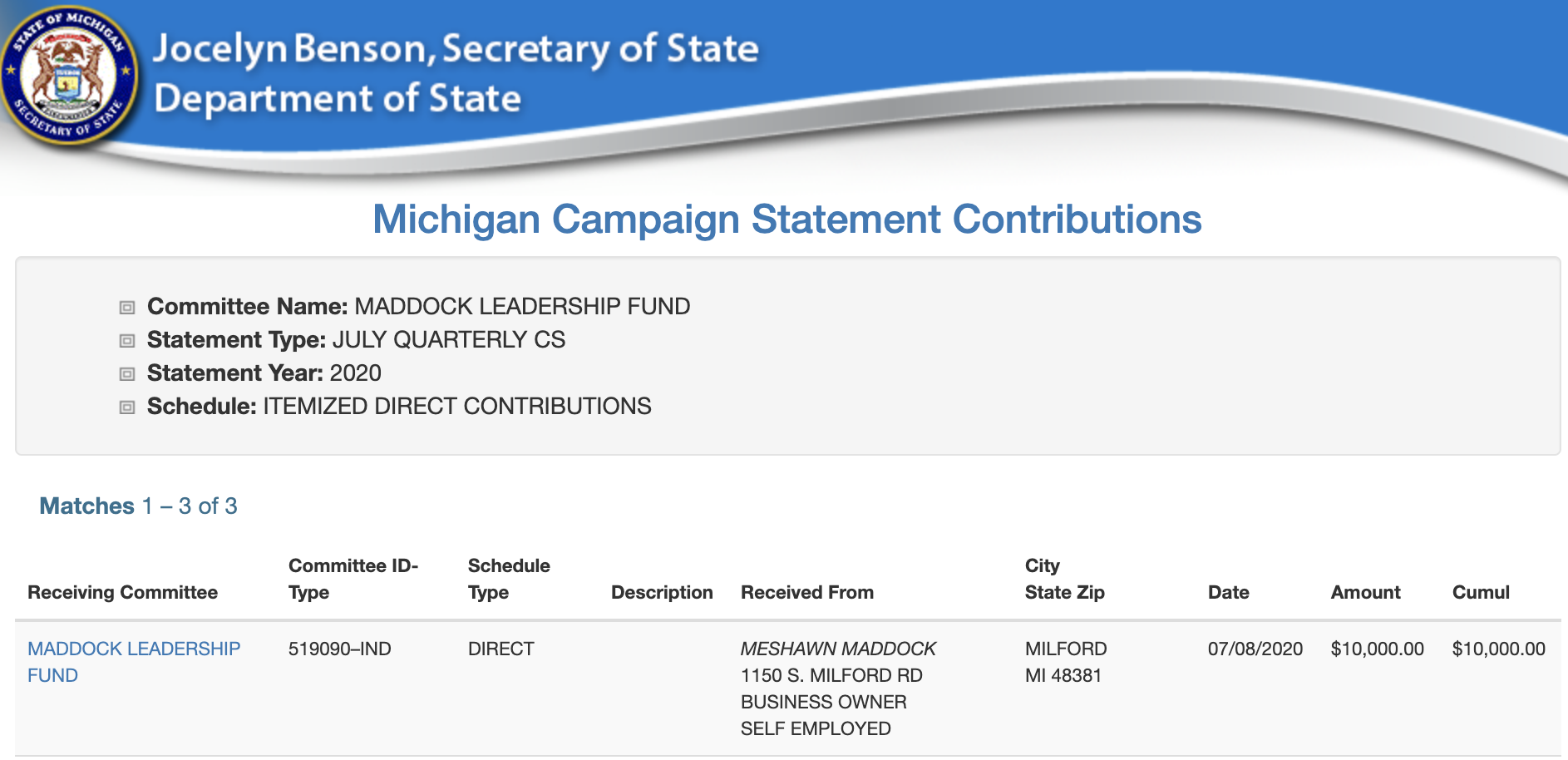Click the Description column header
This screenshot has height=760, width=1568.
pos(662,592)
